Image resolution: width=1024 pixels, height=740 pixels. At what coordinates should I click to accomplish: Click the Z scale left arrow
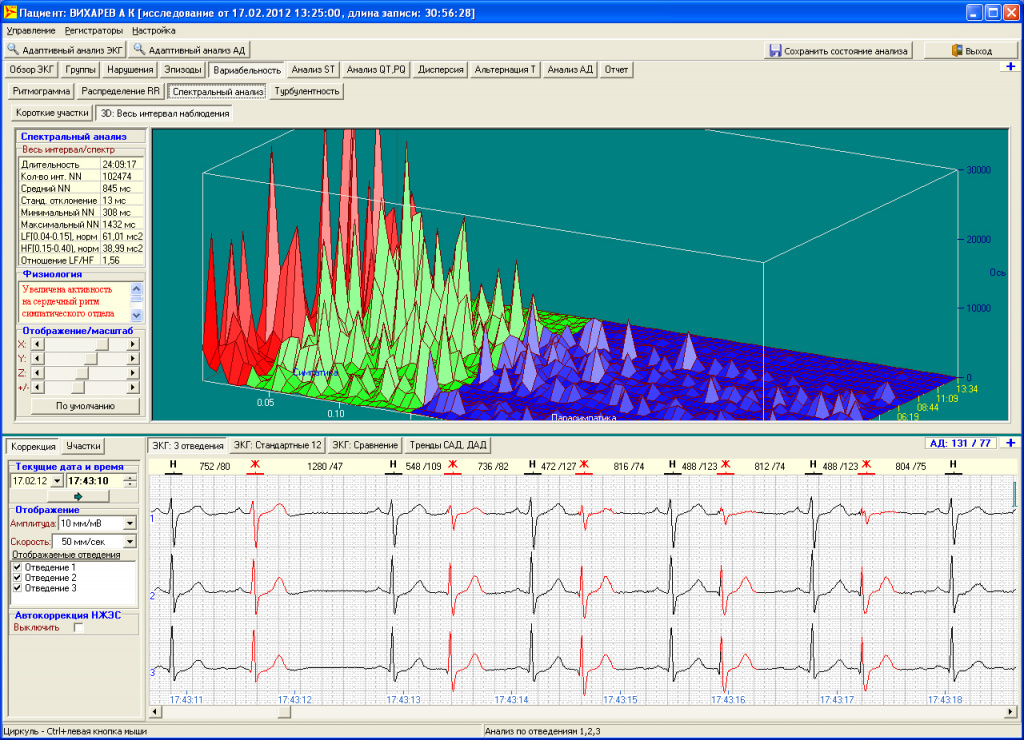(x=37, y=373)
